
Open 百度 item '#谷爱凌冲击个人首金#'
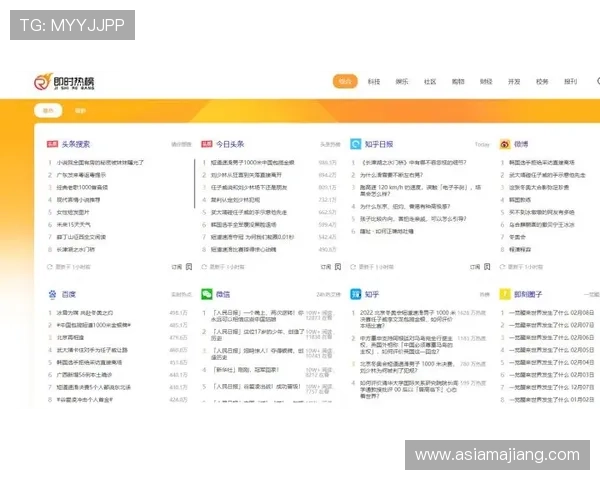coord(85,399)
